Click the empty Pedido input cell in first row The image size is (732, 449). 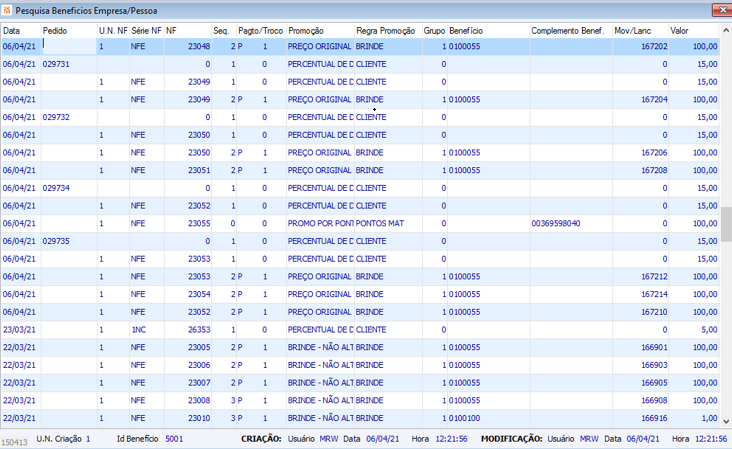click(x=69, y=46)
